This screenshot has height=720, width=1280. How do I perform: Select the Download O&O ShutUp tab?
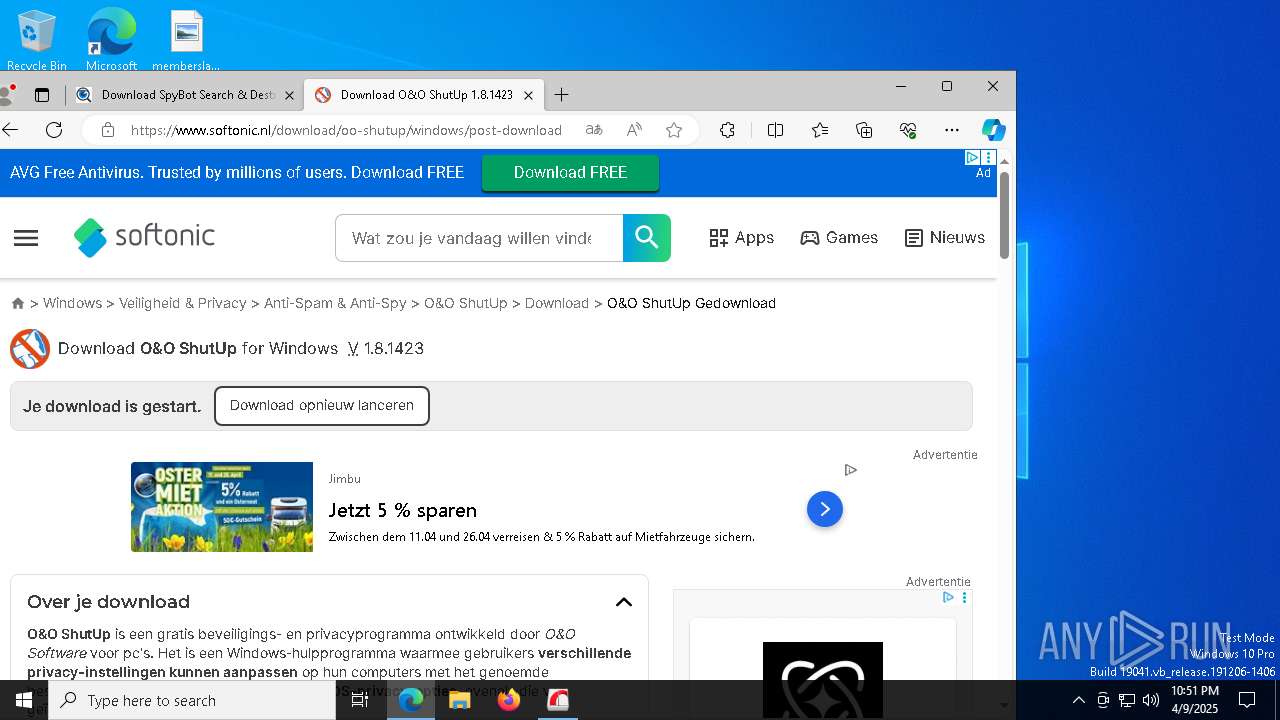click(425, 95)
